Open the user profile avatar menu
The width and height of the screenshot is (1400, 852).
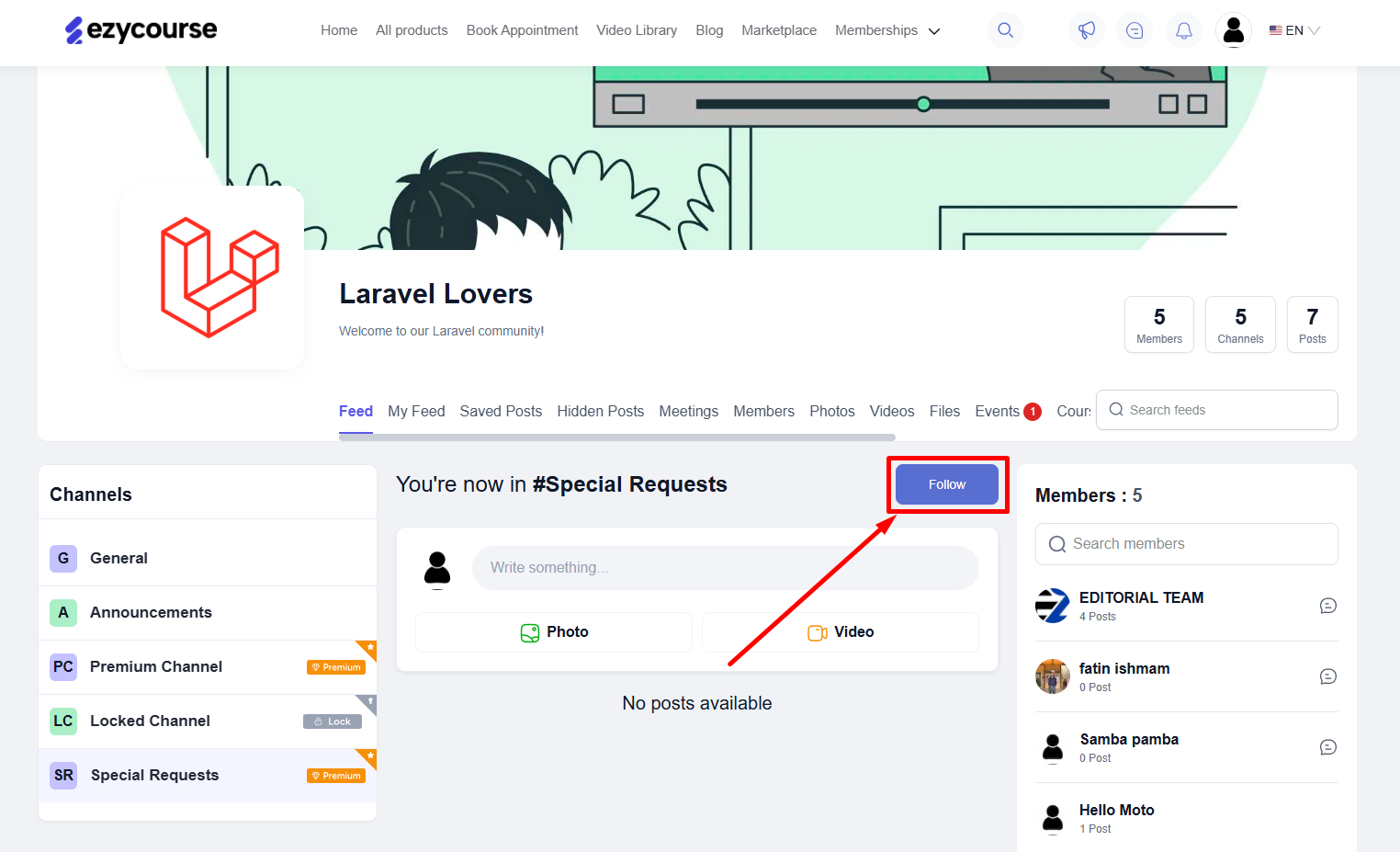[1234, 30]
